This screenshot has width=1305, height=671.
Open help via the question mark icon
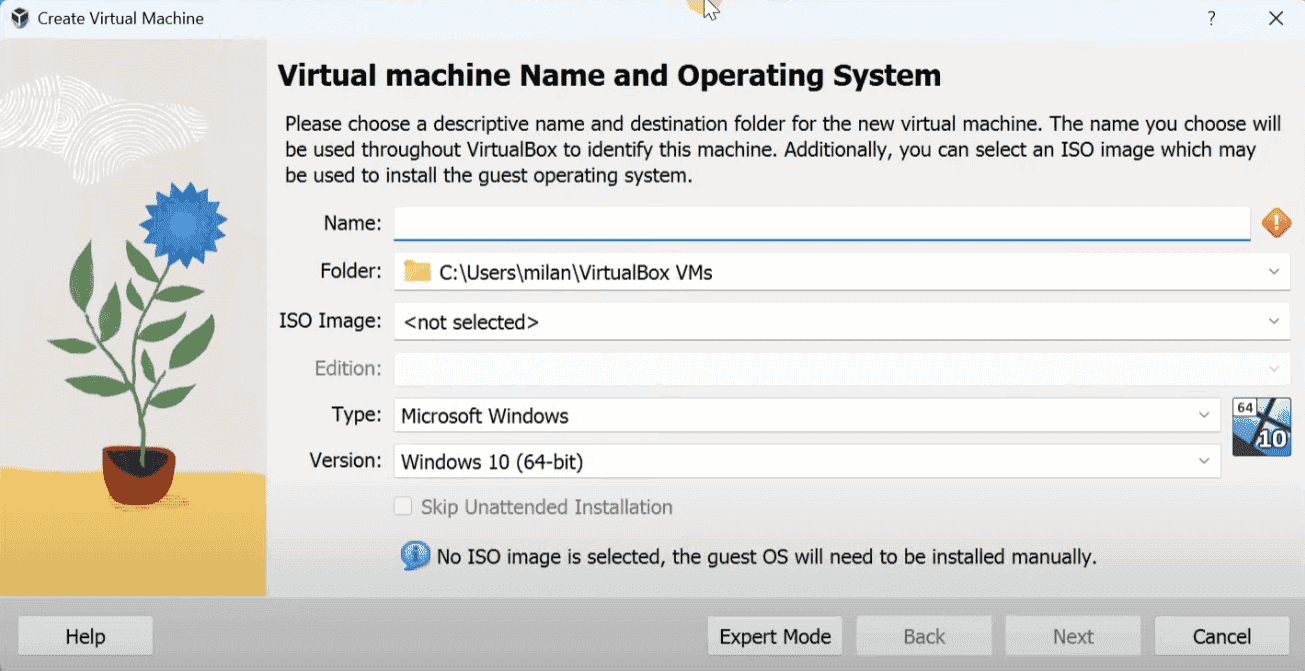pyautogui.click(x=1210, y=18)
